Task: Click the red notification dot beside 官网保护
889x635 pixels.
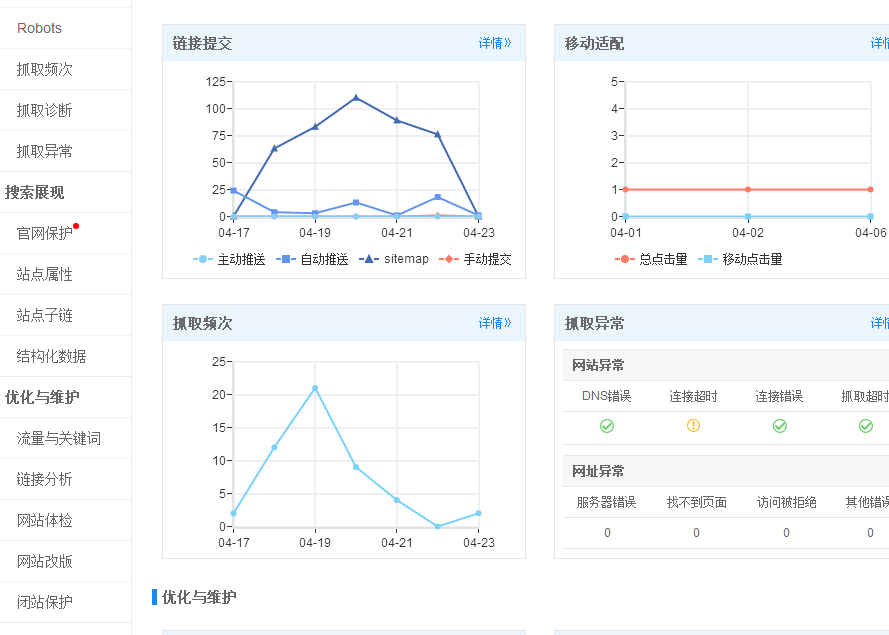Action: pos(76,226)
